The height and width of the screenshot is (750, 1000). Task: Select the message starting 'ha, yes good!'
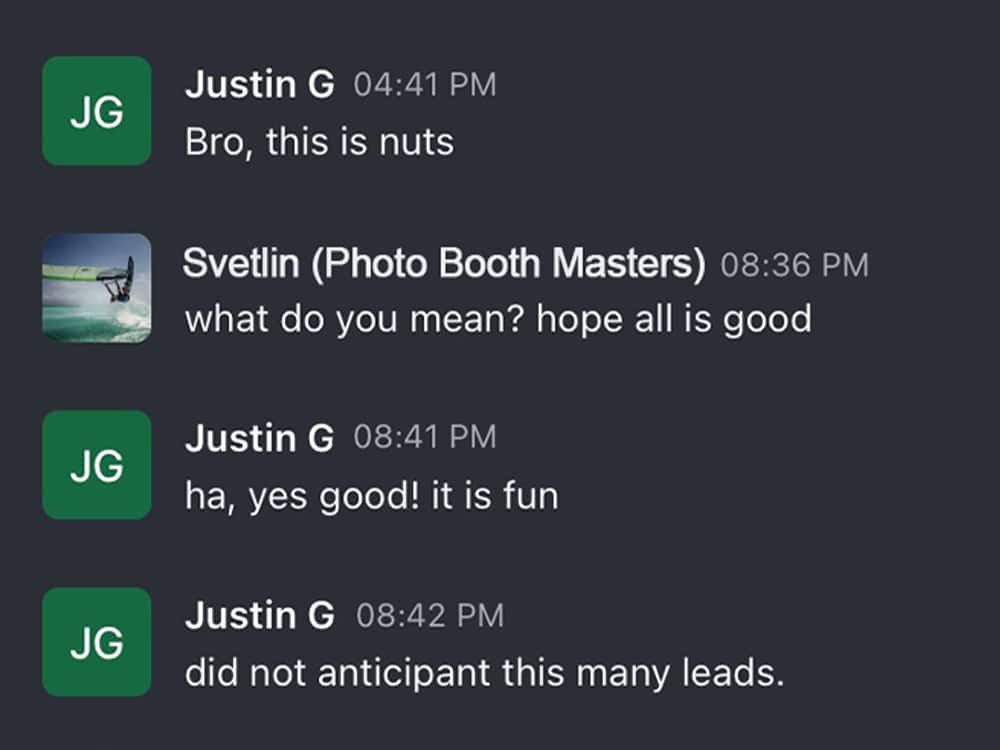pyautogui.click(x=372, y=496)
